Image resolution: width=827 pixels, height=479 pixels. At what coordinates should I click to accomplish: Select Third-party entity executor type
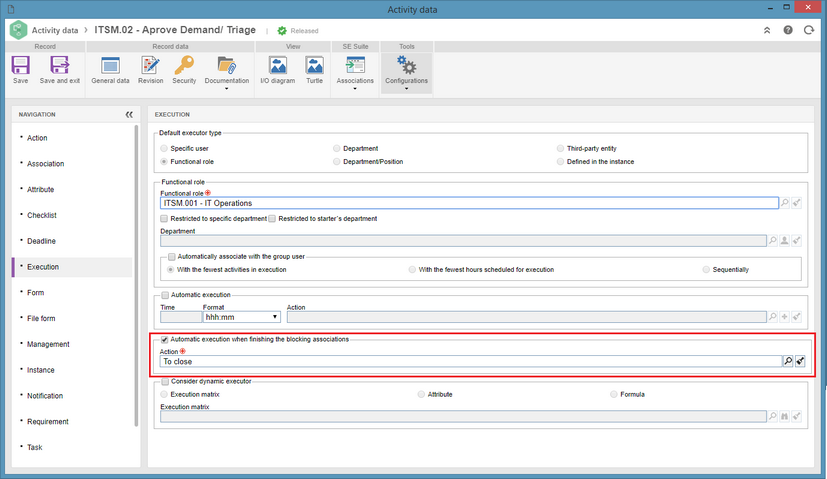click(x=560, y=148)
